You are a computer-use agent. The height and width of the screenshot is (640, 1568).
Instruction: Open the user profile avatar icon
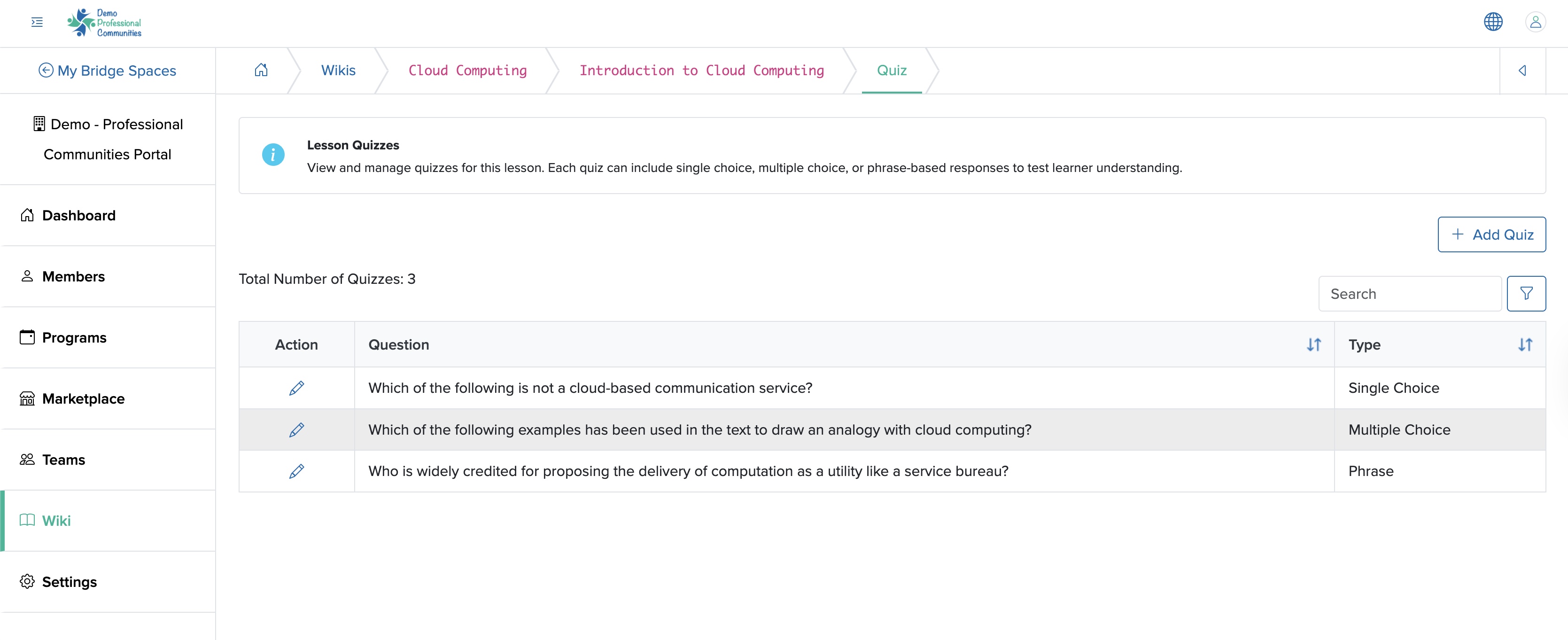pos(1535,22)
